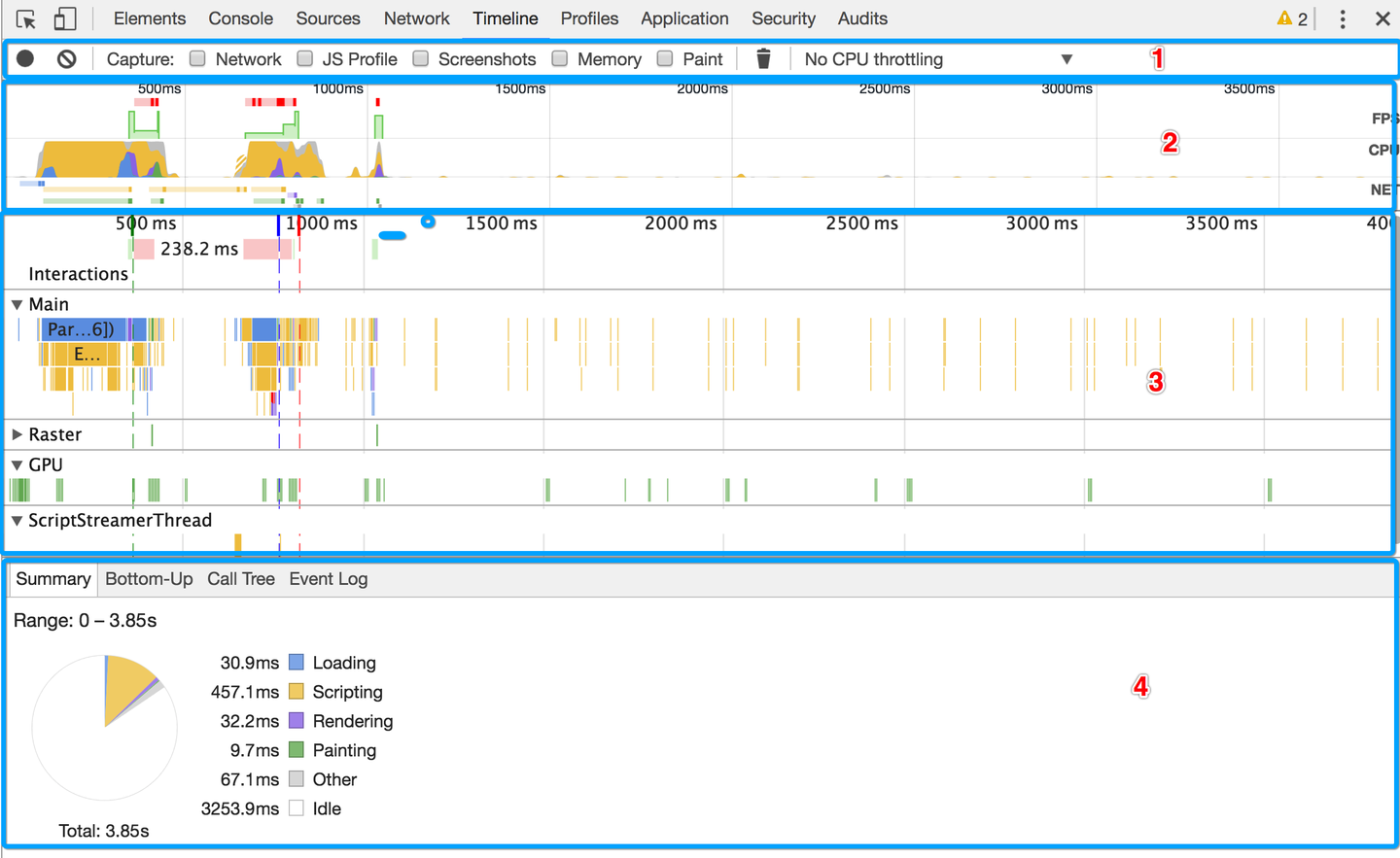This screenshot has width=1400, height=858.
Task: Enable Memory capture
Action: (559, 58)
